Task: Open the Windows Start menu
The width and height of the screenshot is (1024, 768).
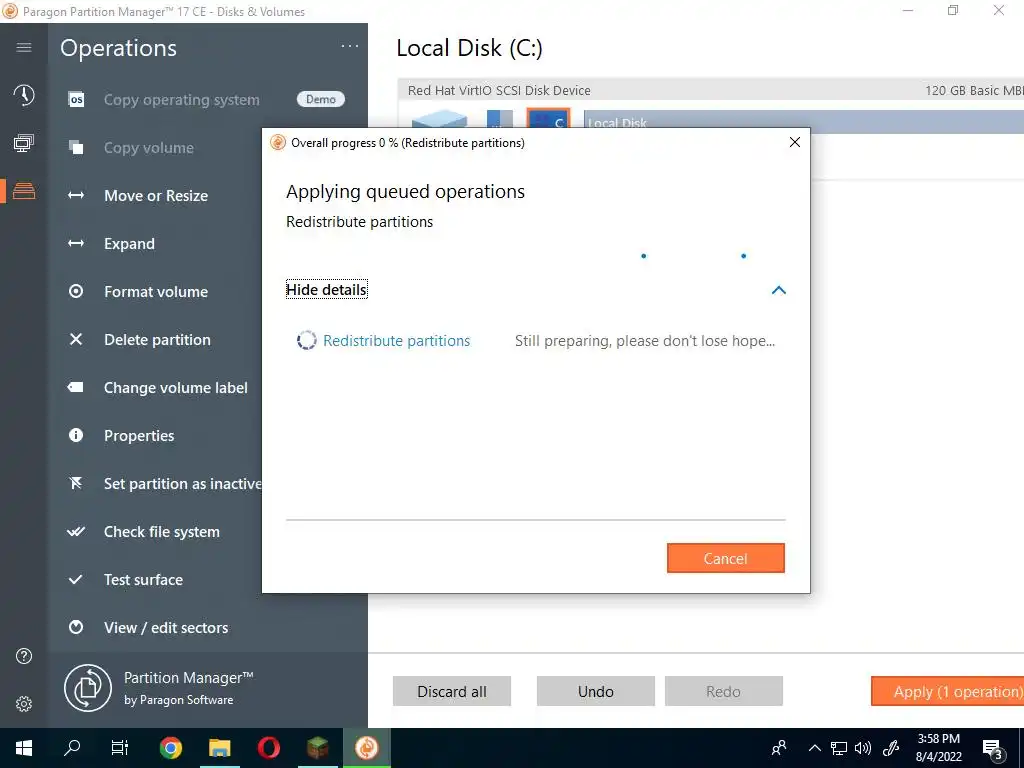Action: pyautogui.click(x=24, y=748)
